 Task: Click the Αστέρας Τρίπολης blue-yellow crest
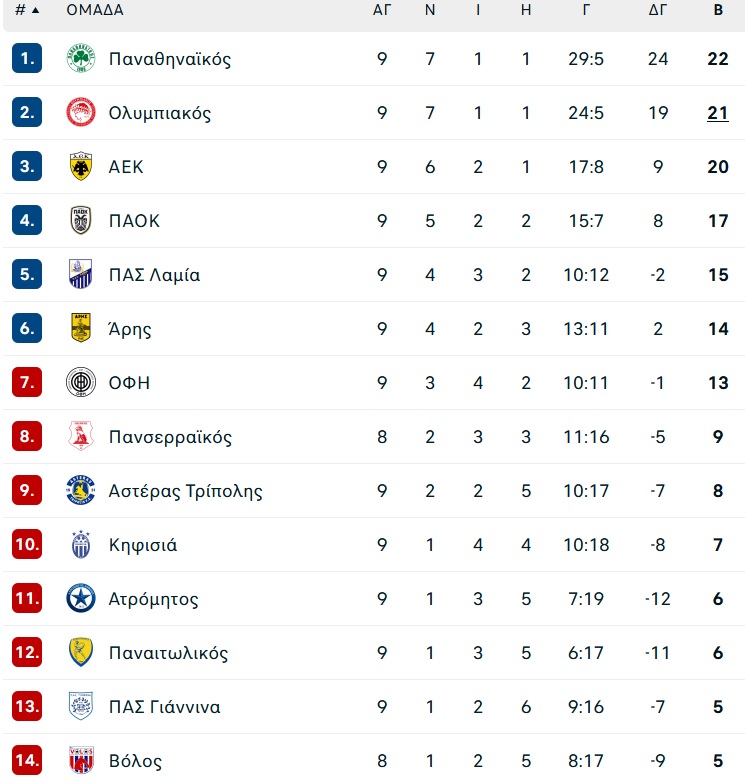80,490
